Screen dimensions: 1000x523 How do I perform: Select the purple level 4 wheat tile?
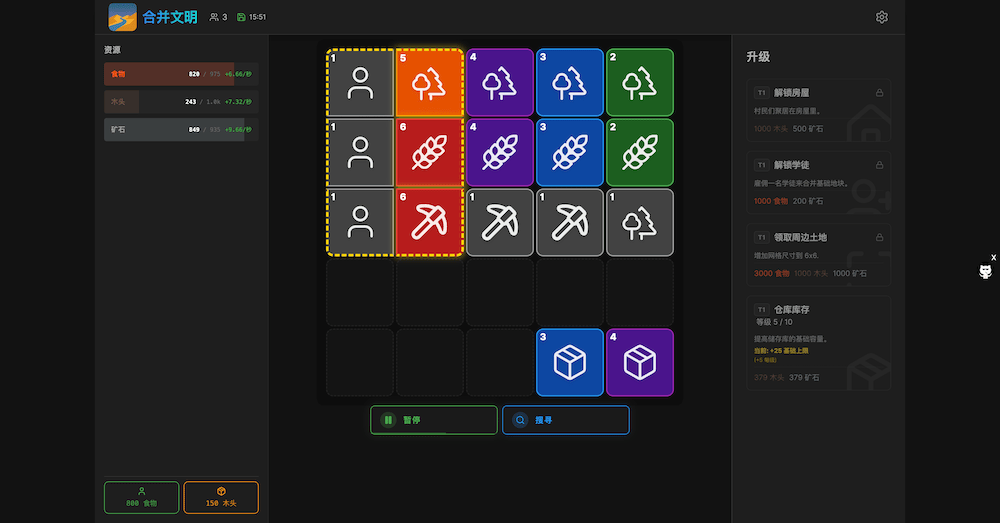click(500, 153)
